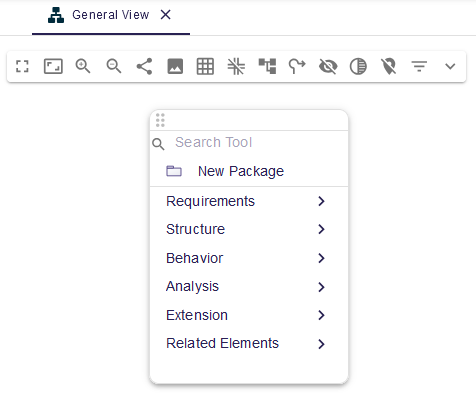
Task: Expand the toolbar chevron dropdown
Action: coord(450,66)
